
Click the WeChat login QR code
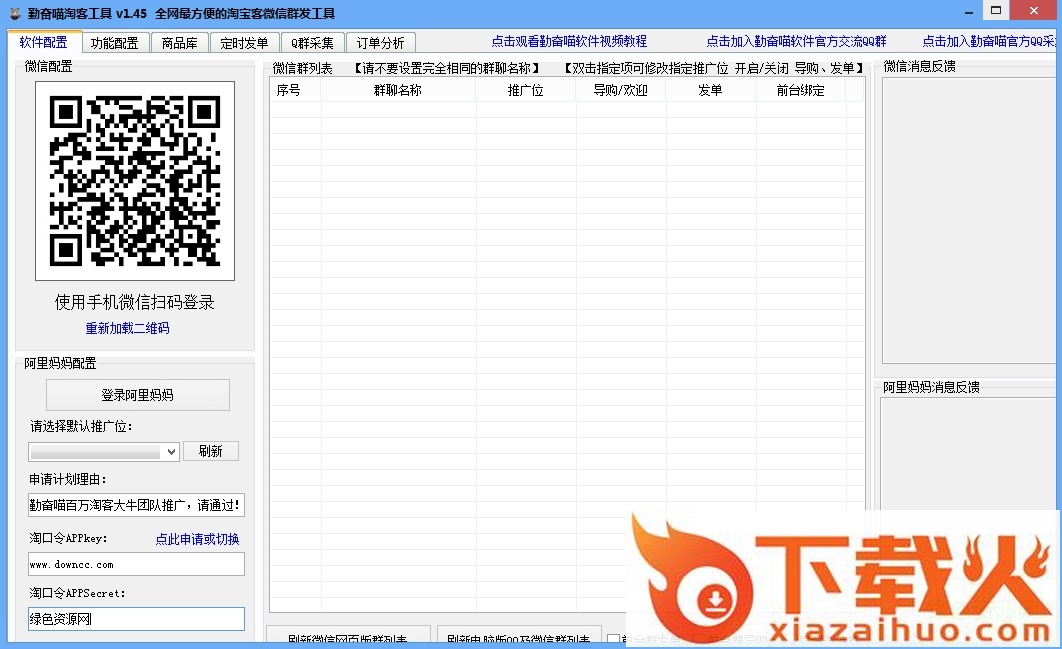(x=135, y=181)
